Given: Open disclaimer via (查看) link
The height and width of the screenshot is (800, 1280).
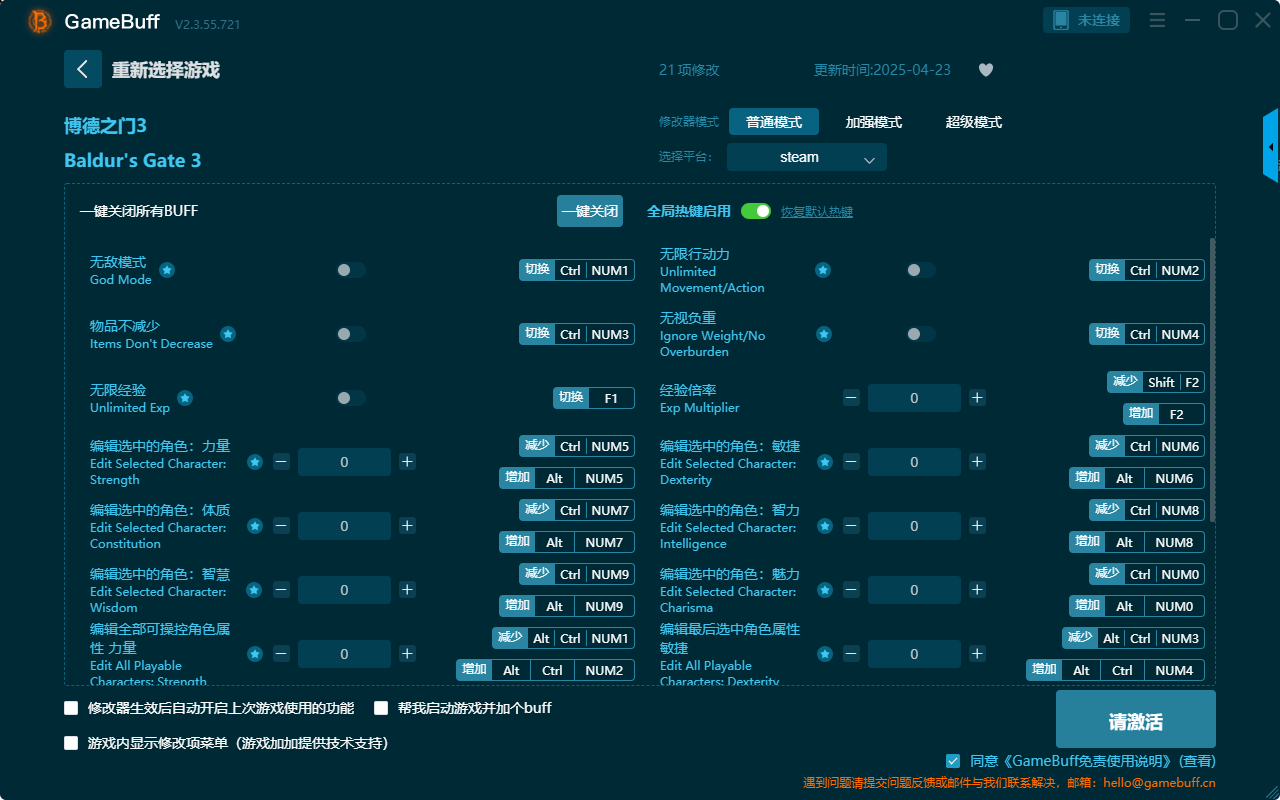Looking at the screenshot, I should 1195,761.
